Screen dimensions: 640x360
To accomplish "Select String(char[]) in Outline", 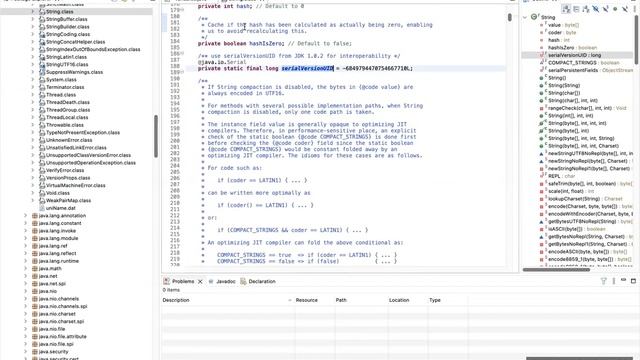I will click(564, 93).
